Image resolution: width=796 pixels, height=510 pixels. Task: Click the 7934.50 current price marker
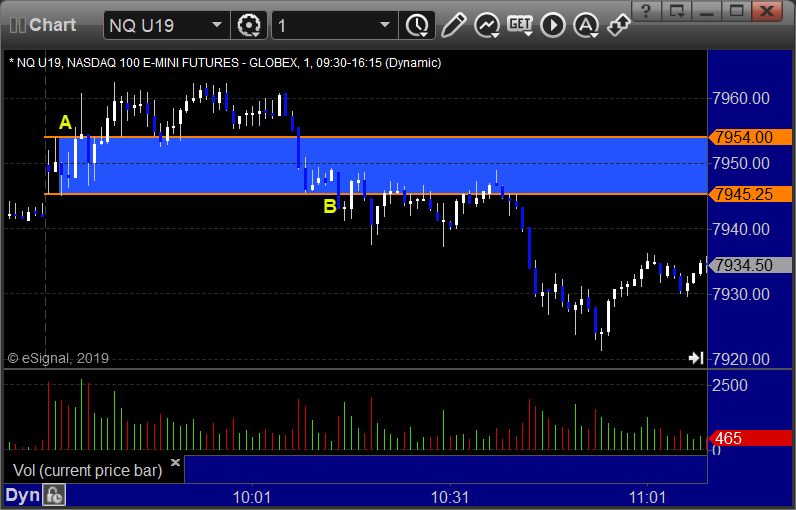coord(750,265)
